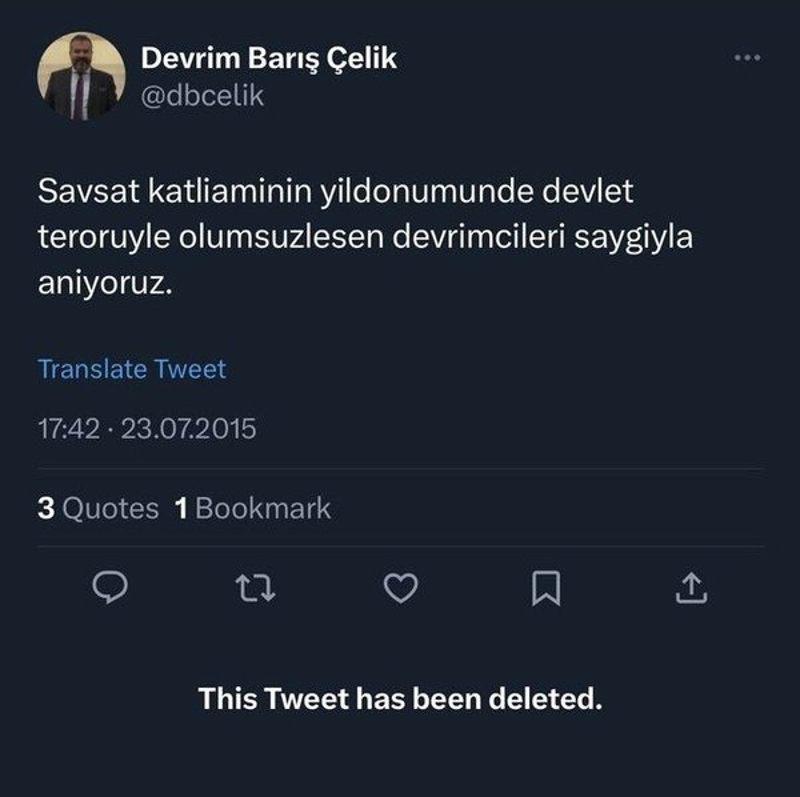
Task: Open the three-dot more options menu
Action: [x=747, y=58]
